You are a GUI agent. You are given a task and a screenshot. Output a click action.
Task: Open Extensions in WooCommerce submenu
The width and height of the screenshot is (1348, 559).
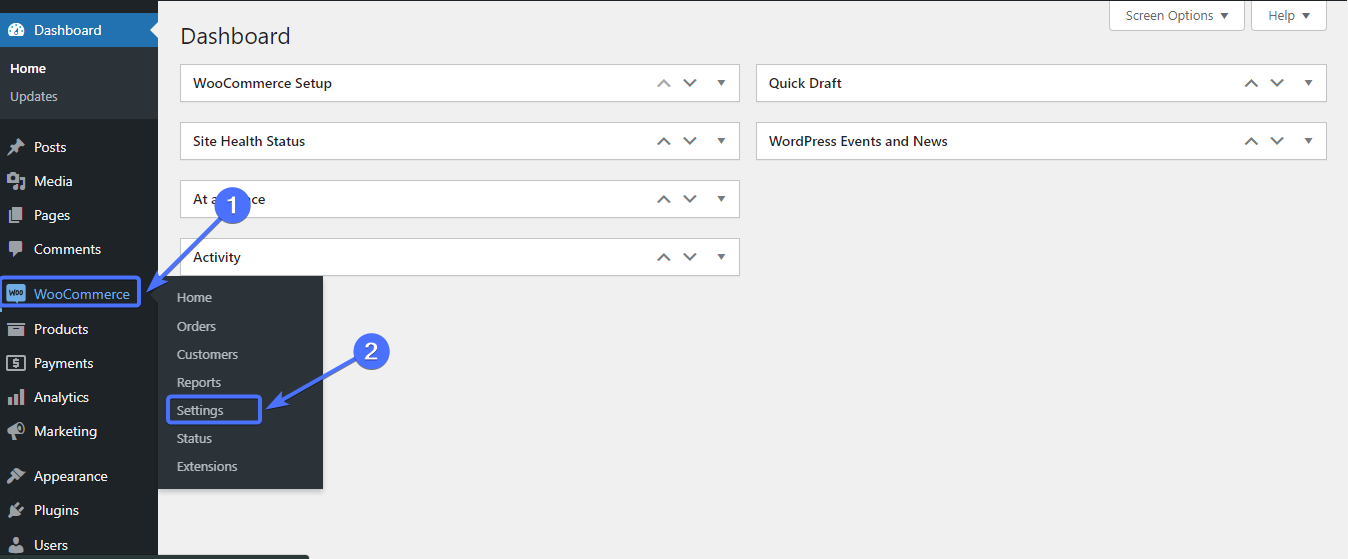click(x=207, y=466)
